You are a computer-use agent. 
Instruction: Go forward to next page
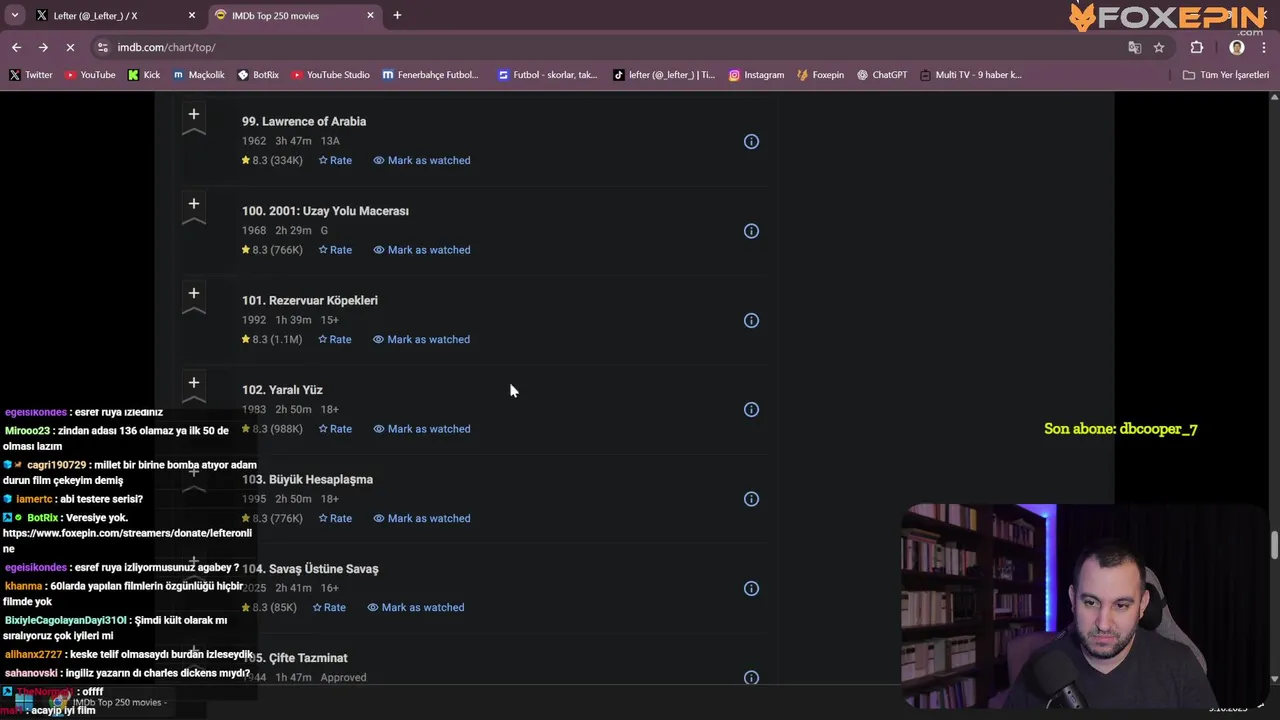click(43, 47)
